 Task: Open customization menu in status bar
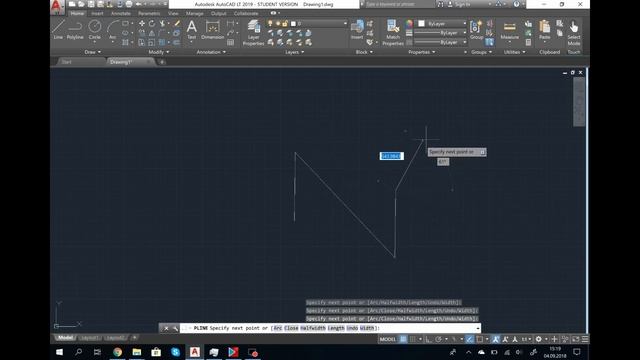pyautogui.click(x=585, y=339)
